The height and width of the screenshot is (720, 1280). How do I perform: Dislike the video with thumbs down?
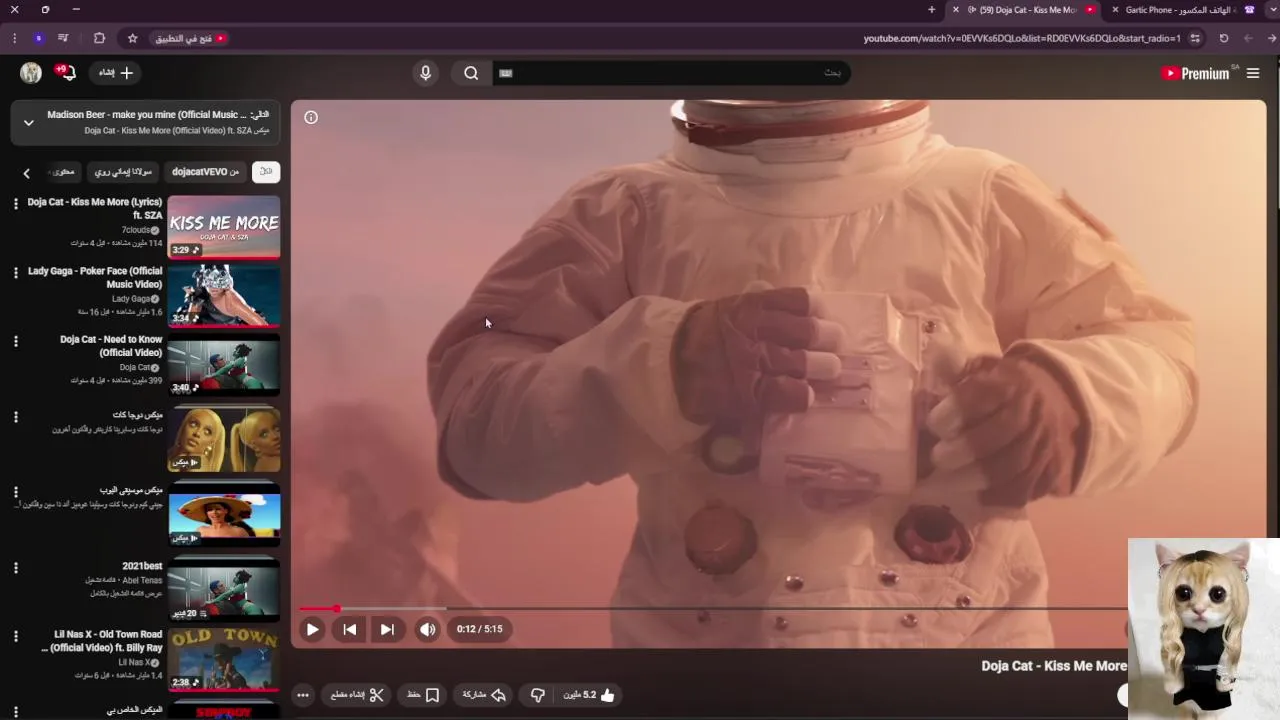click(x=537, y=695)
